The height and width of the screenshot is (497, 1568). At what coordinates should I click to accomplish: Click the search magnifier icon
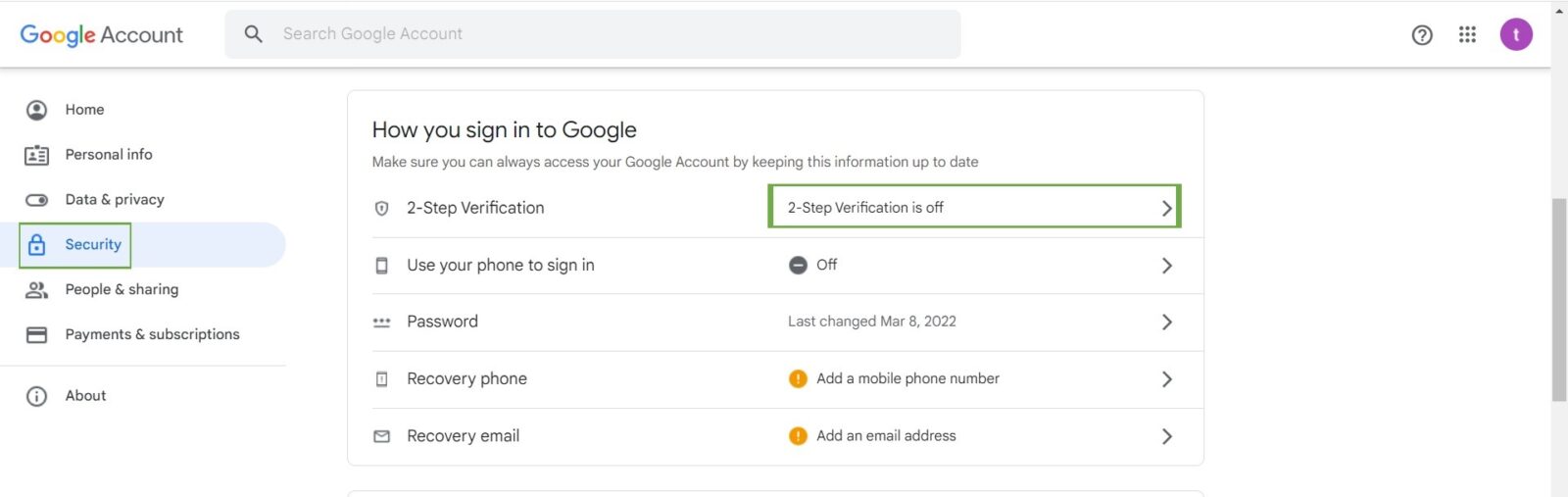pyautogui.click(x=253, y=34)
